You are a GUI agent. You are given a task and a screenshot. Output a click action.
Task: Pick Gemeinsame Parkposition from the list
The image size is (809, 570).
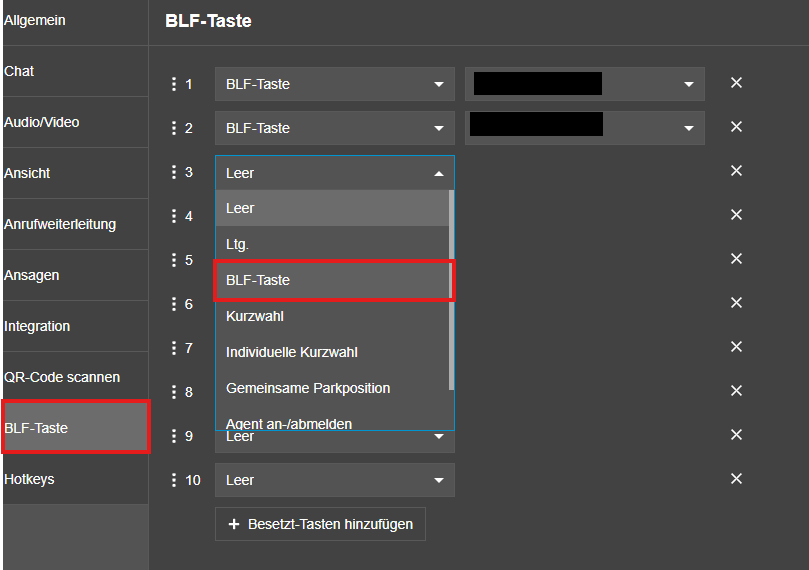tap(334, 388)
